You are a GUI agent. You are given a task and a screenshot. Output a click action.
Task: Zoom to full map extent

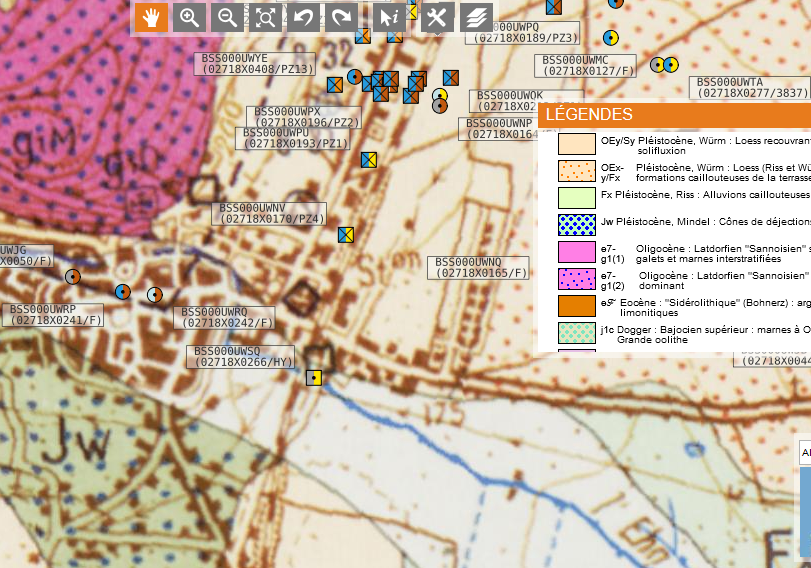coord(265,17)
